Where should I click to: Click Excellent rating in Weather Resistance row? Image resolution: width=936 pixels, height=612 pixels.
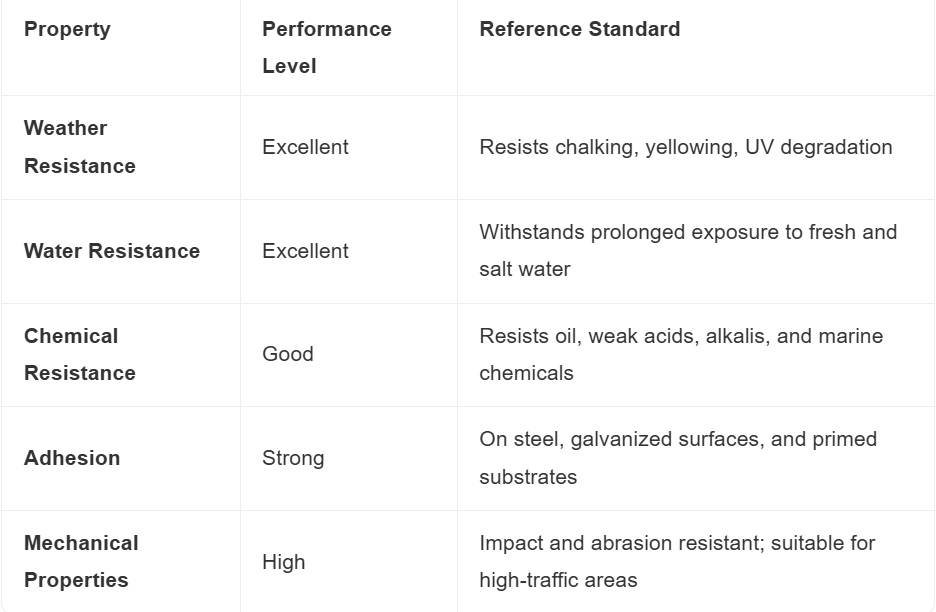(x=305, y=147)
